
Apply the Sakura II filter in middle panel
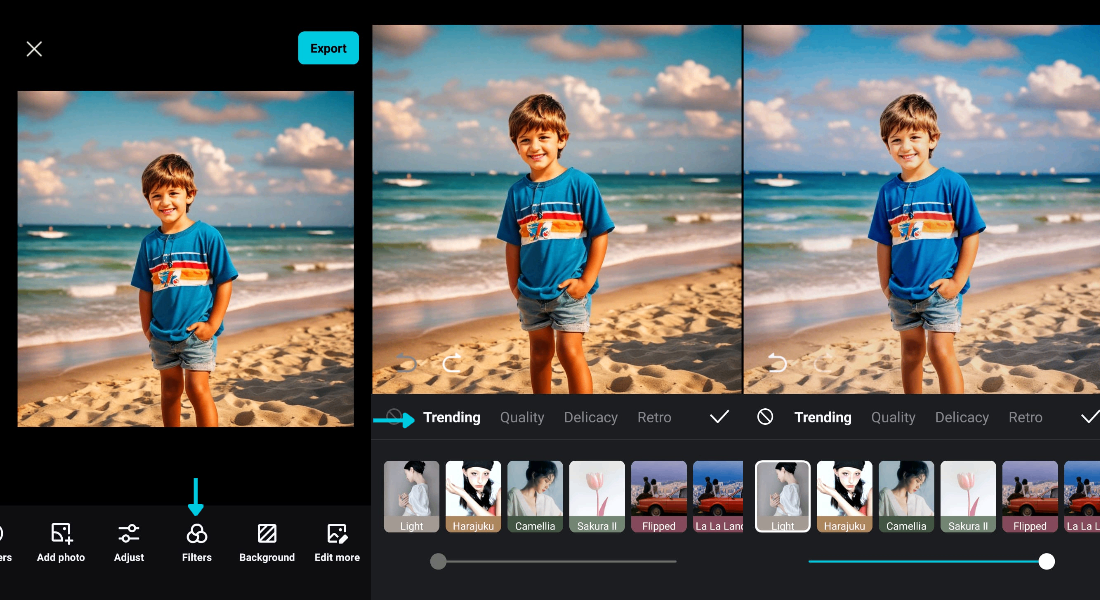[x=597, y=496]
